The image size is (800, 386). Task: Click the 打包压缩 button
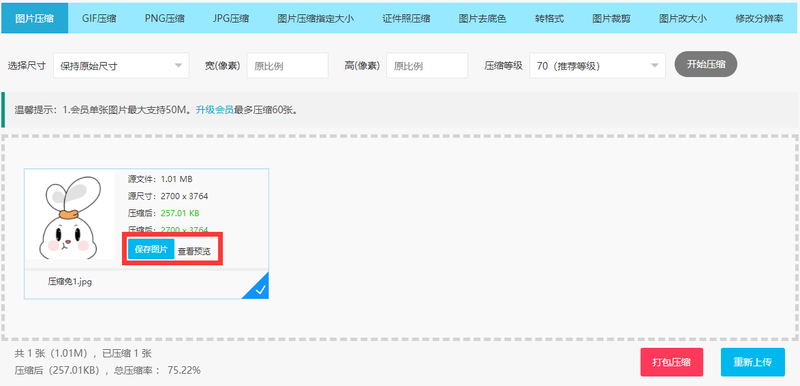tap(671, 362)
